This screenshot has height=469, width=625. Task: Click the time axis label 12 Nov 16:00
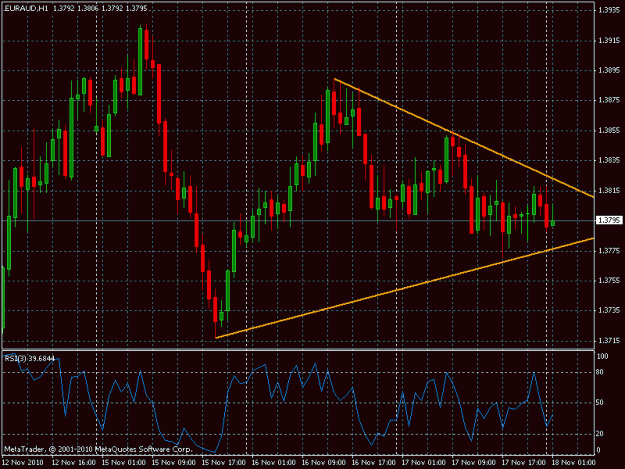(x=74, y=463)
